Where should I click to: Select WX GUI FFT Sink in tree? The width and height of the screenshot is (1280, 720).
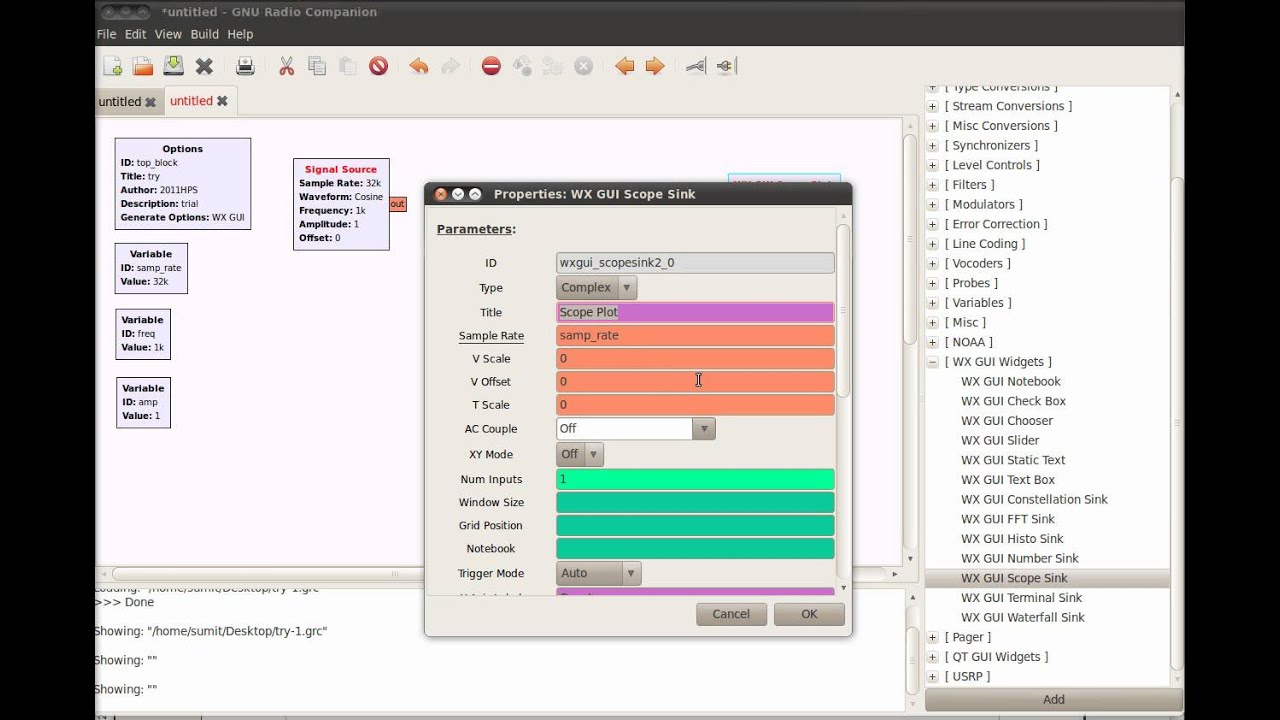point(1008,519)
